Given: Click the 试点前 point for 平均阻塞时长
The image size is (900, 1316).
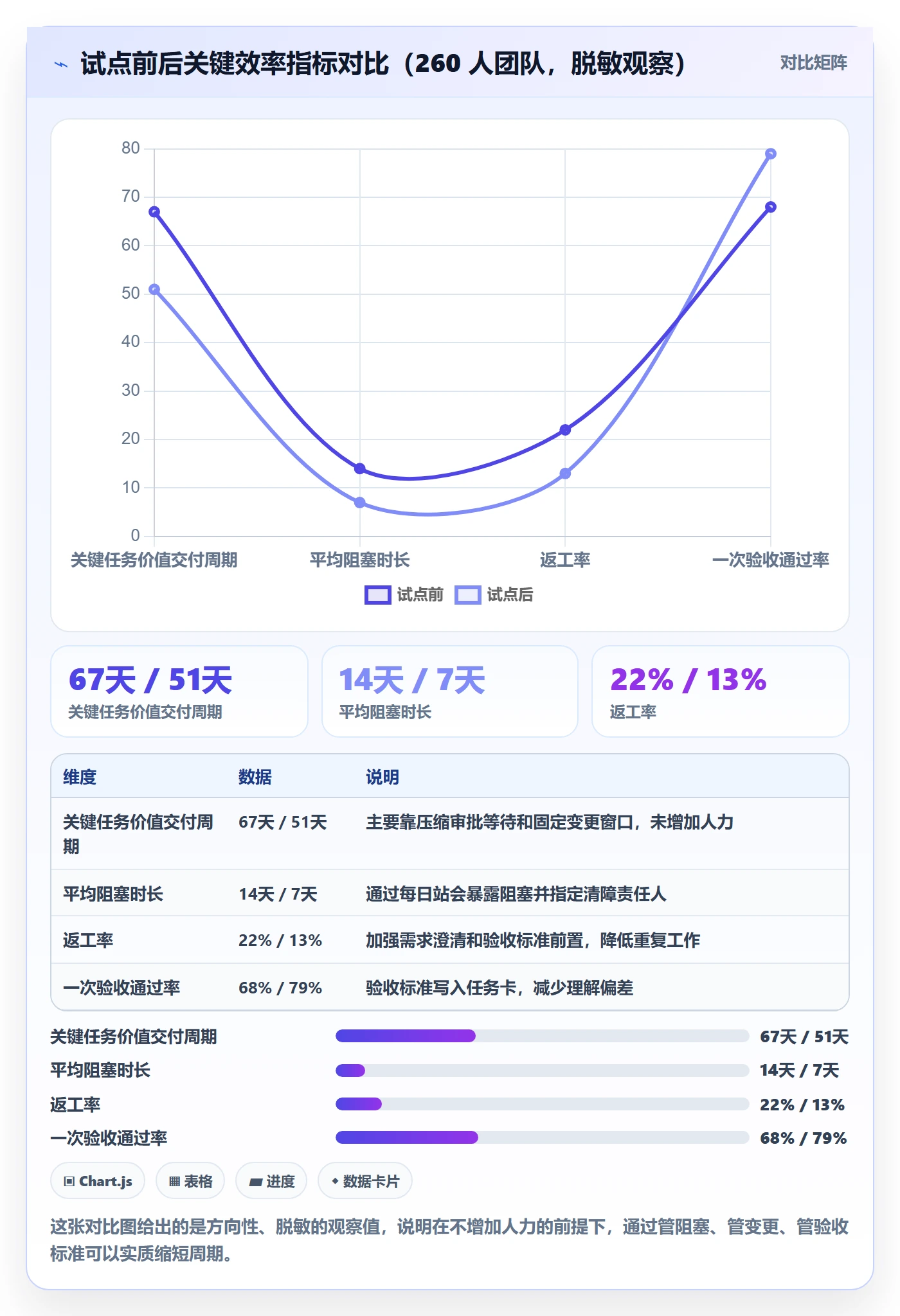Looking at the screenshot, I should pyautogui.click(x=360, y=468).
